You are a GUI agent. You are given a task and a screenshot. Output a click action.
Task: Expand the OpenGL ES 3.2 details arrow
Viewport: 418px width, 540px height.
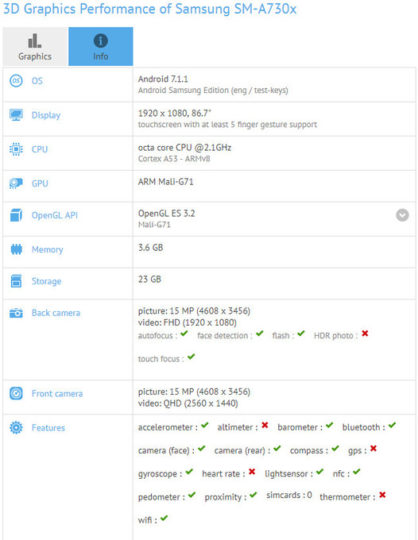coord(402,215)
